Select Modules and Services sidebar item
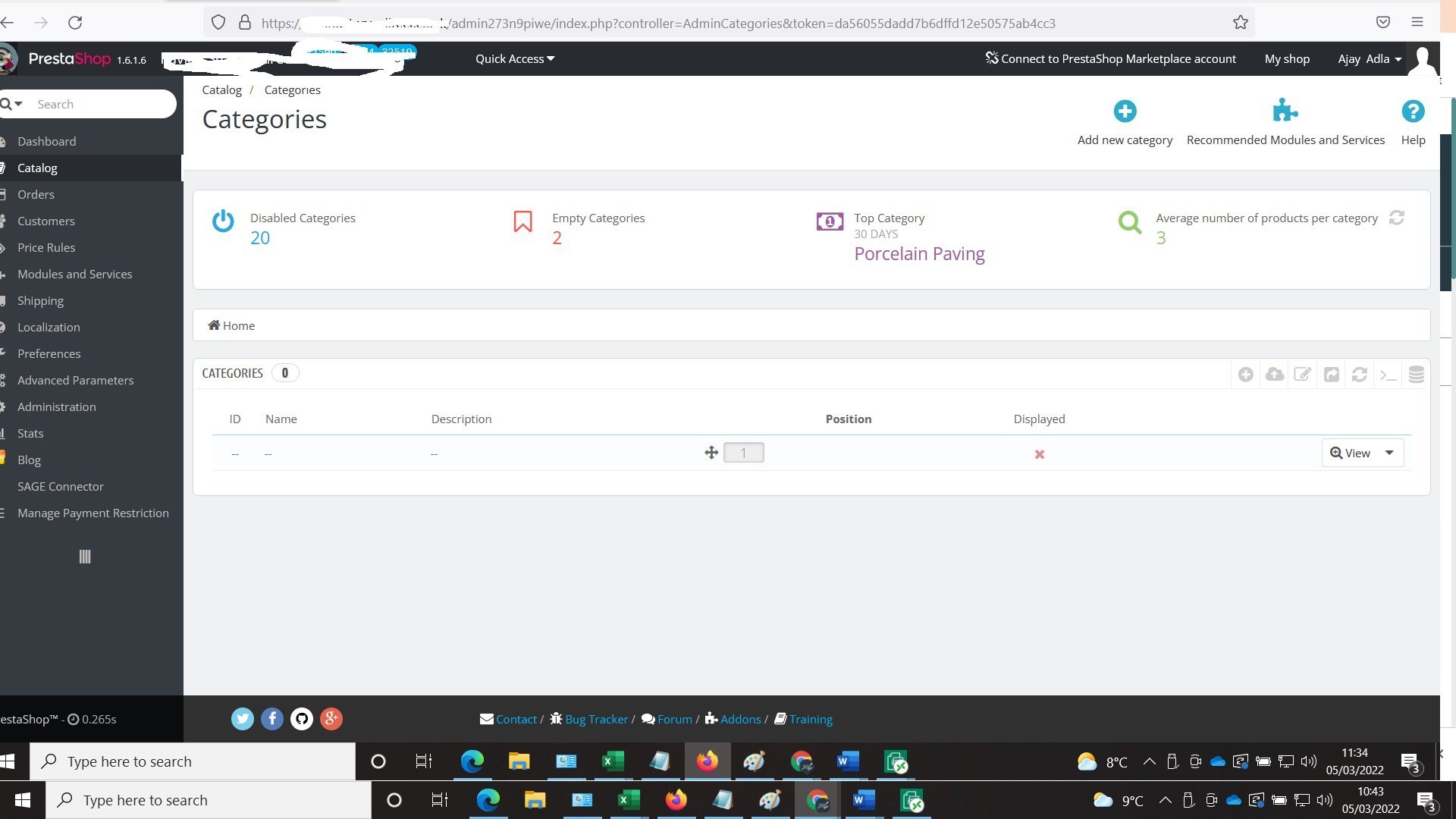This screenshot has height=819, width=1456. (74, 274)
